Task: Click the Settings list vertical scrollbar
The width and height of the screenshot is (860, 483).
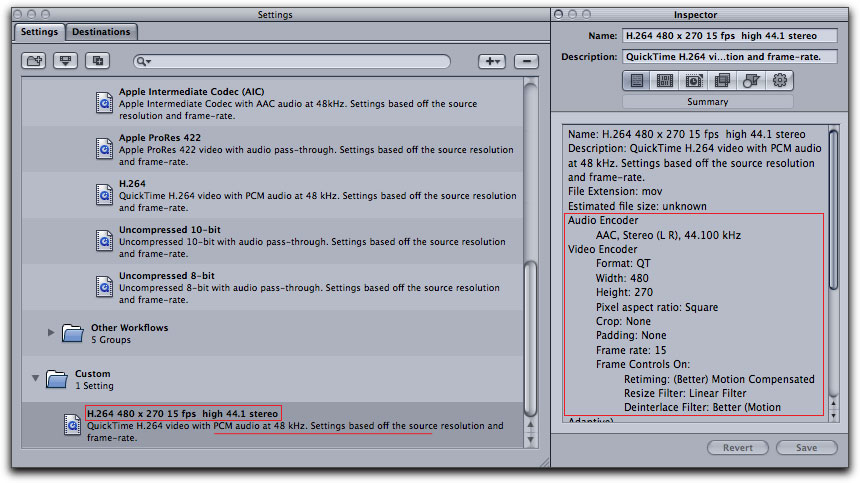Action: point(531,330)
